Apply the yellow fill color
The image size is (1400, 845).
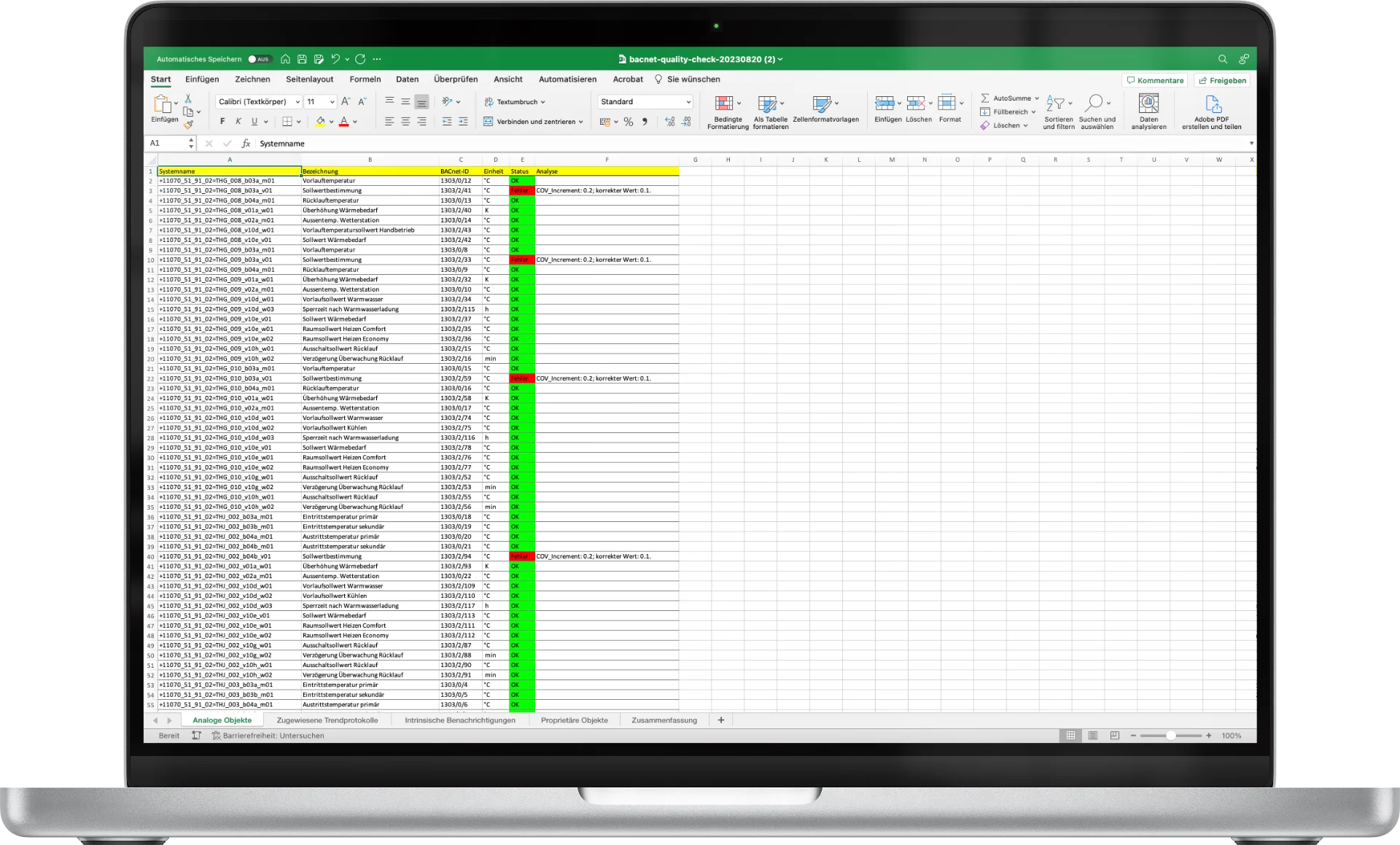[320, 122]
